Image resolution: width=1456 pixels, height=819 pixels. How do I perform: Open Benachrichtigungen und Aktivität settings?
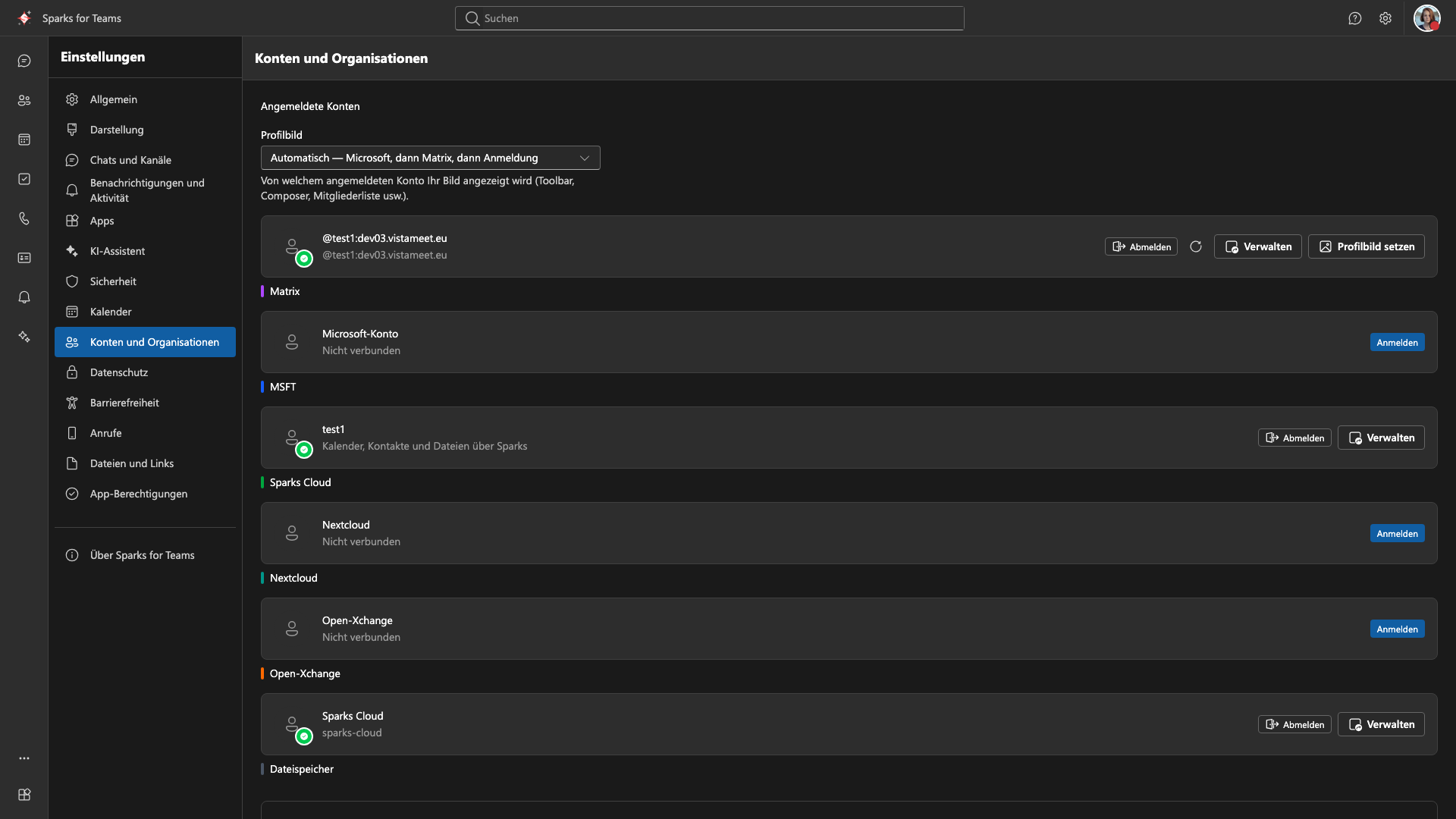coord(145,190)
